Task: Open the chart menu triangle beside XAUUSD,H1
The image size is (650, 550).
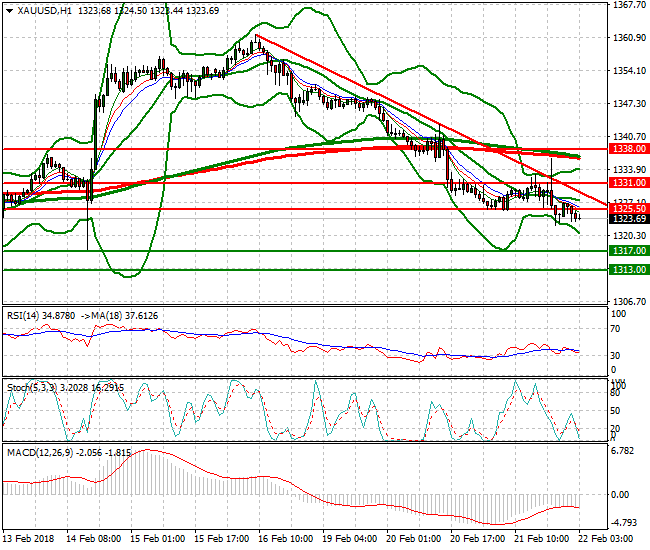Action: 10,11
